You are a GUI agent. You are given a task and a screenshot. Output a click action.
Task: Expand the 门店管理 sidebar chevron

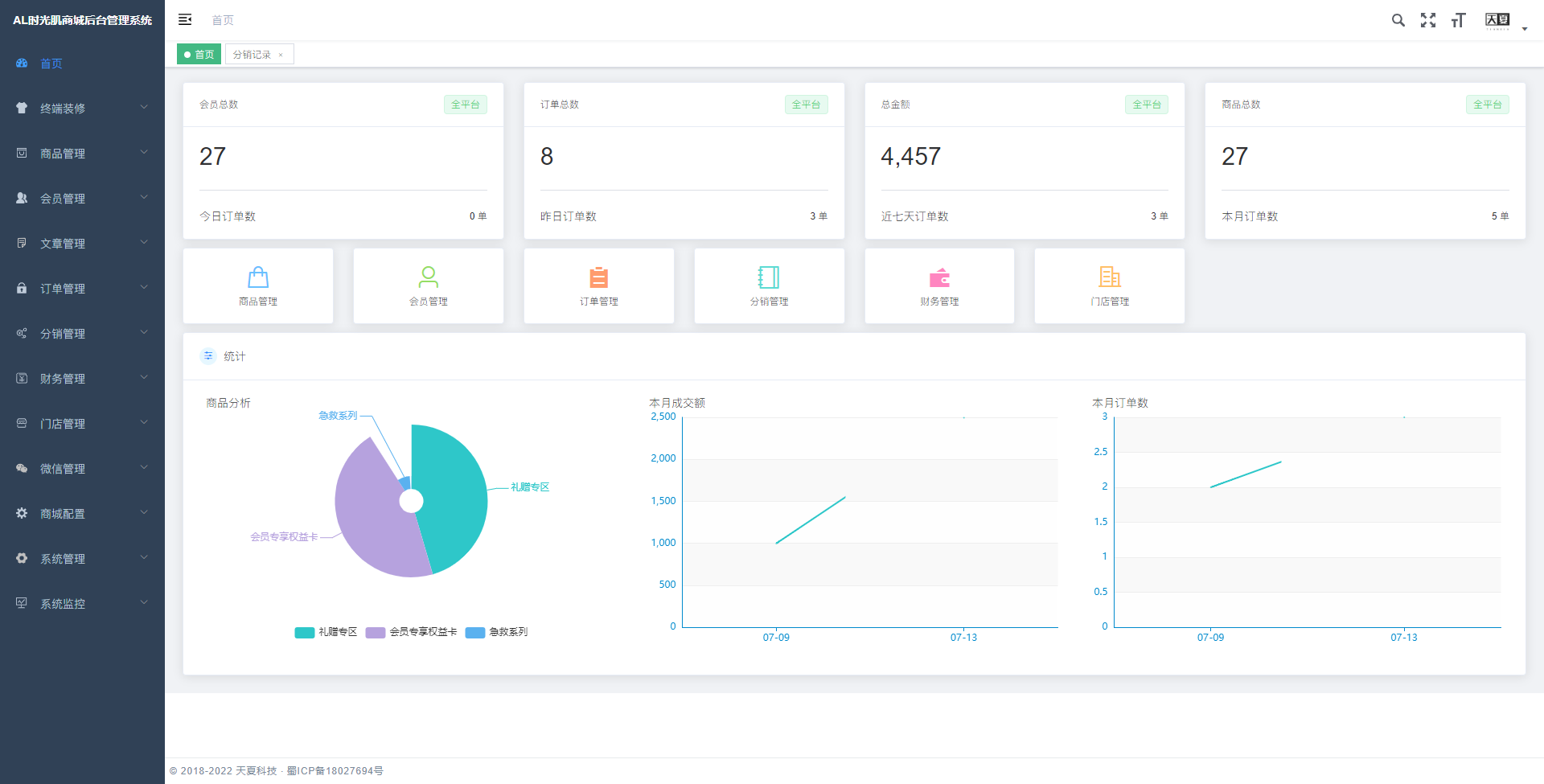pyautogui.click(x=144, y=422)
